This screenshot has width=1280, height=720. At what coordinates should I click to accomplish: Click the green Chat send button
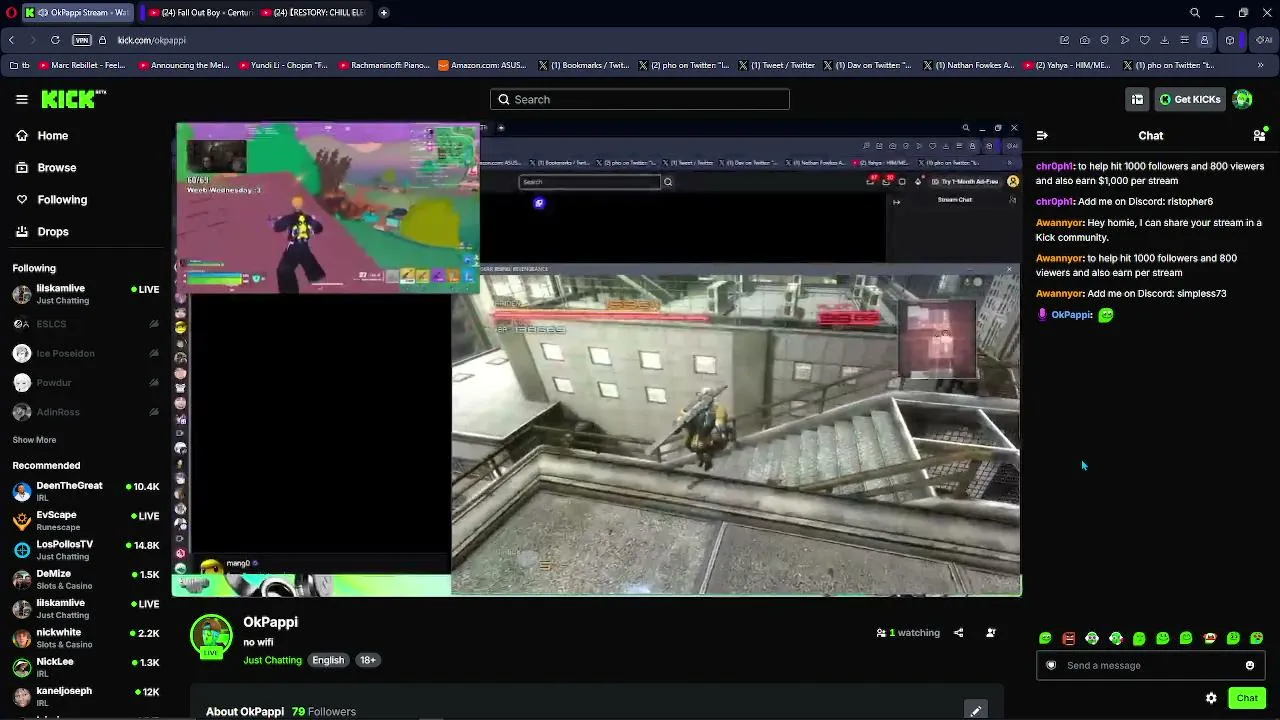pyautogui.click(x=1247, y=698)
